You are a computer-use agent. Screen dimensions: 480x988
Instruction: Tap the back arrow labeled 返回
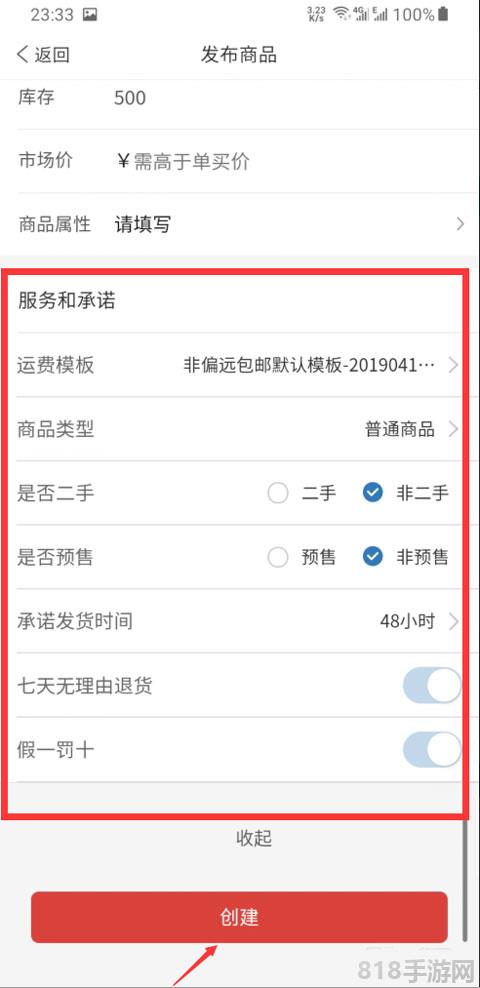tap(42, 54)
